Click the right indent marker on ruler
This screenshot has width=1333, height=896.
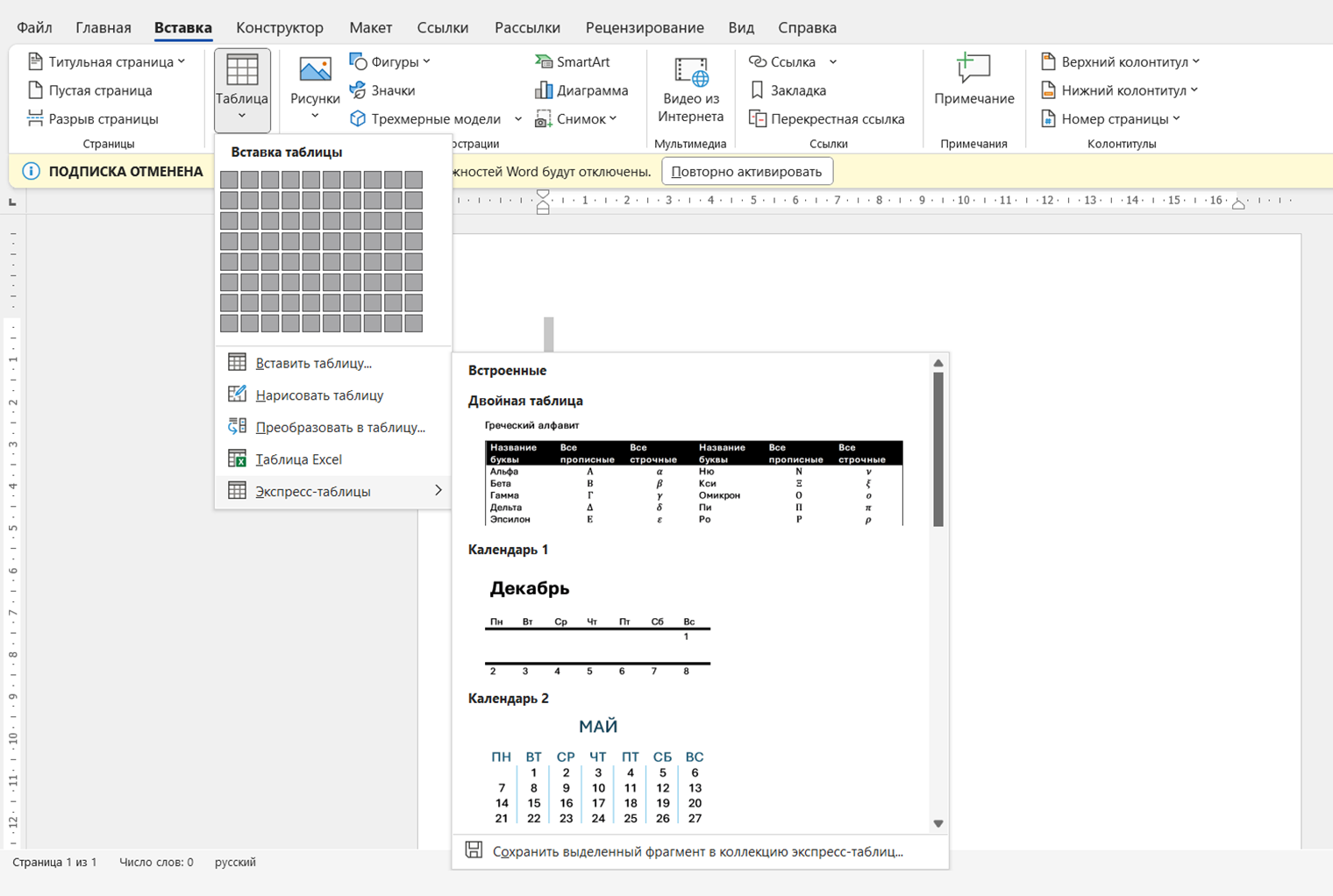(1238, 204)
